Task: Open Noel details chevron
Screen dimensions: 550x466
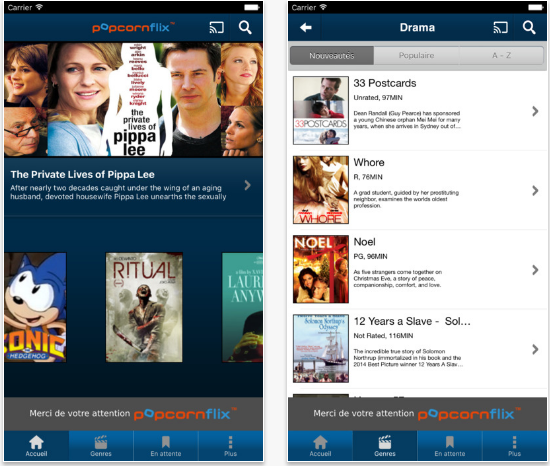Action: [x=535, y=270]
